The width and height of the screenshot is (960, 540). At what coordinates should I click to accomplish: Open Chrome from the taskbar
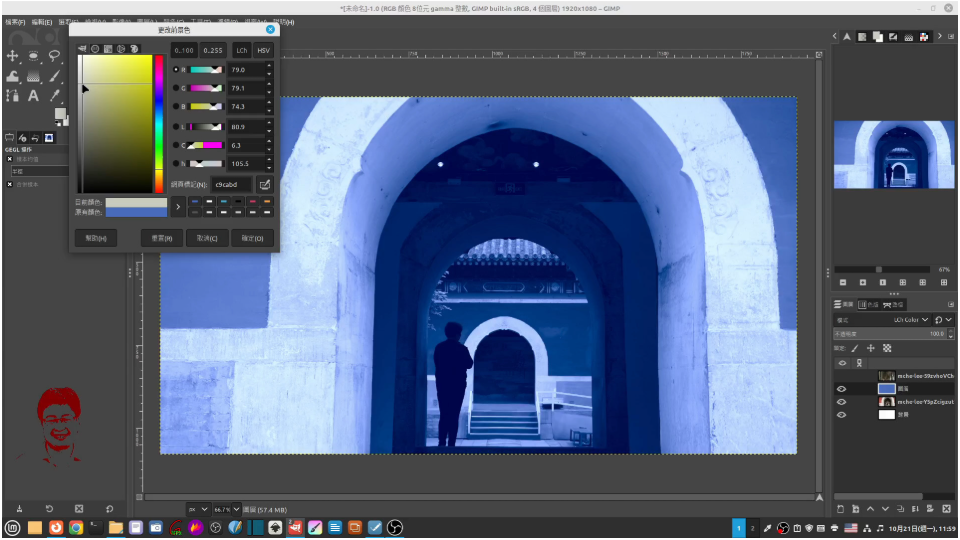click(x=76, y=528)
